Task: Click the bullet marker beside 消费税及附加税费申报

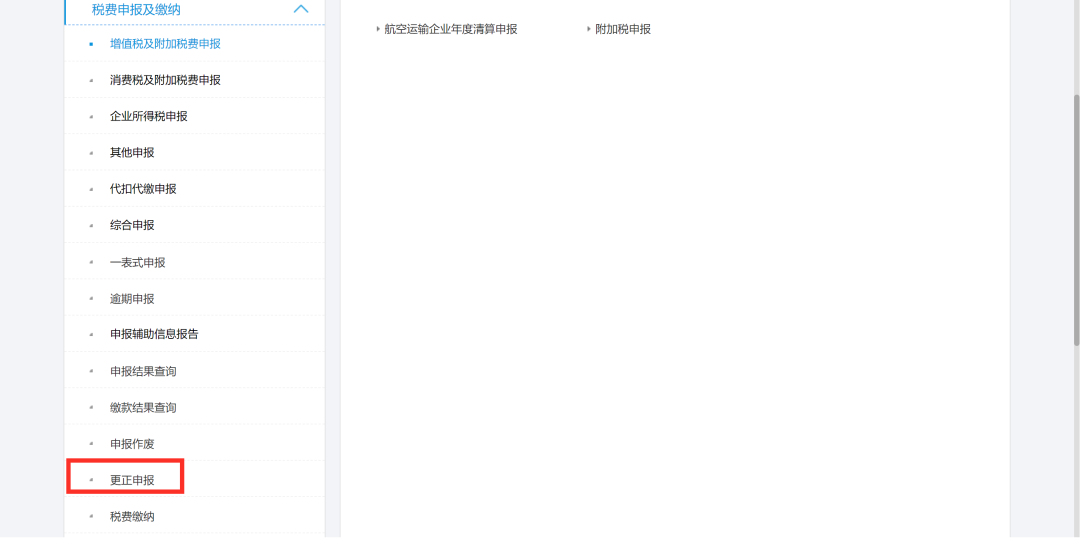Action: [x=91, y=81]
